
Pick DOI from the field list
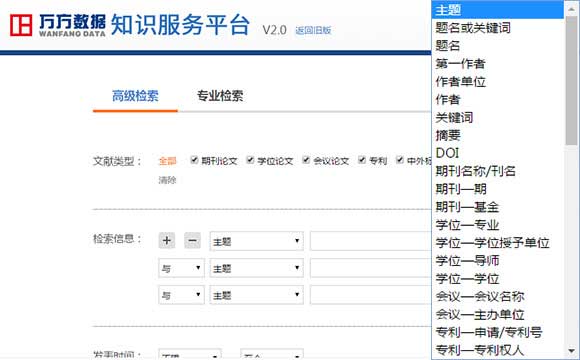coord(498,153)
